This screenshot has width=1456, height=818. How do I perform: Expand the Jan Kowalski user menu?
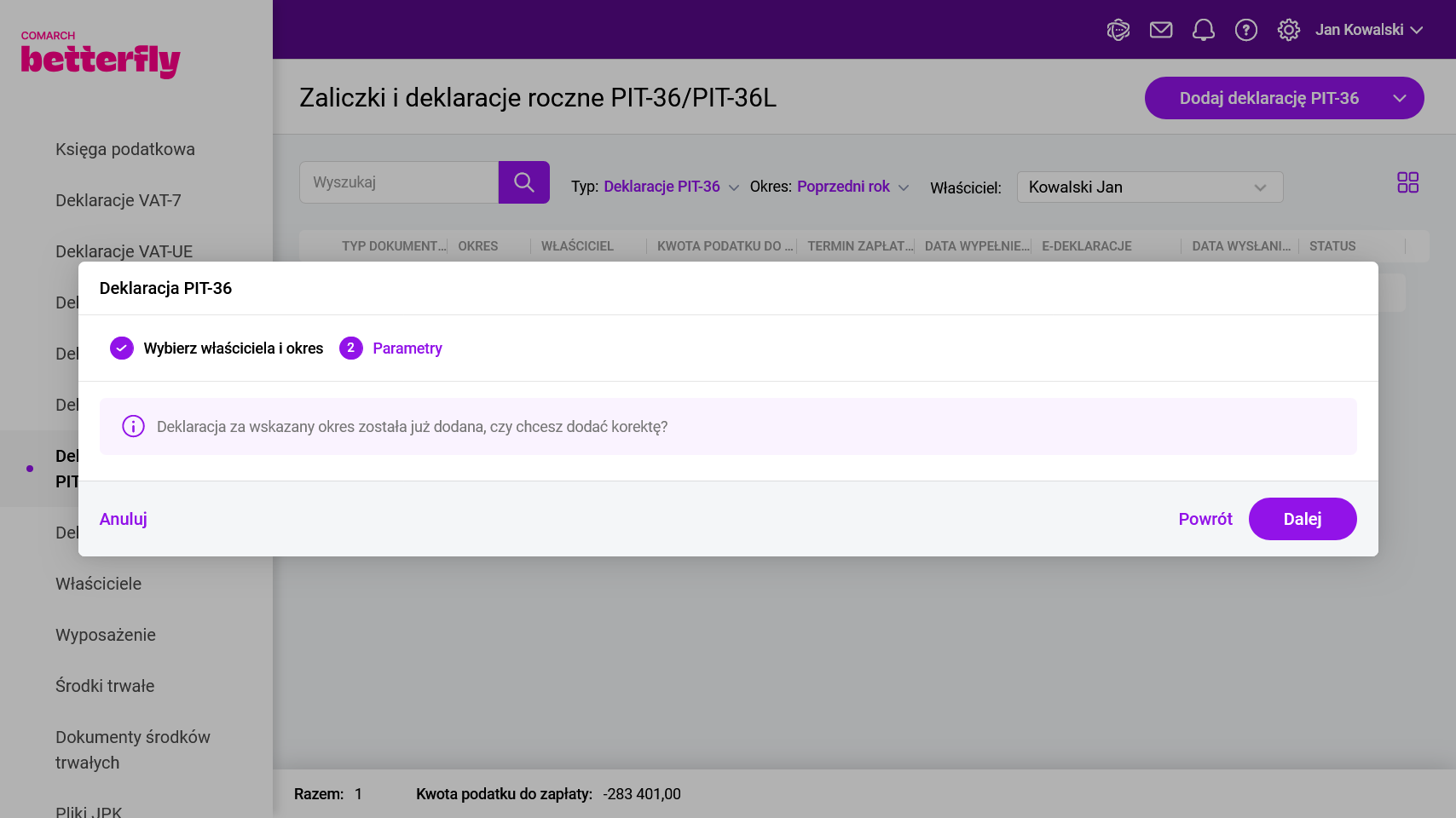tap(1368, 30)
